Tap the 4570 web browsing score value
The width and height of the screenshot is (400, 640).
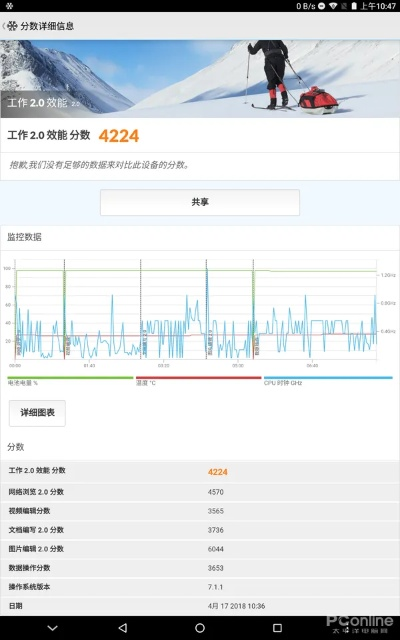point(216,492)
